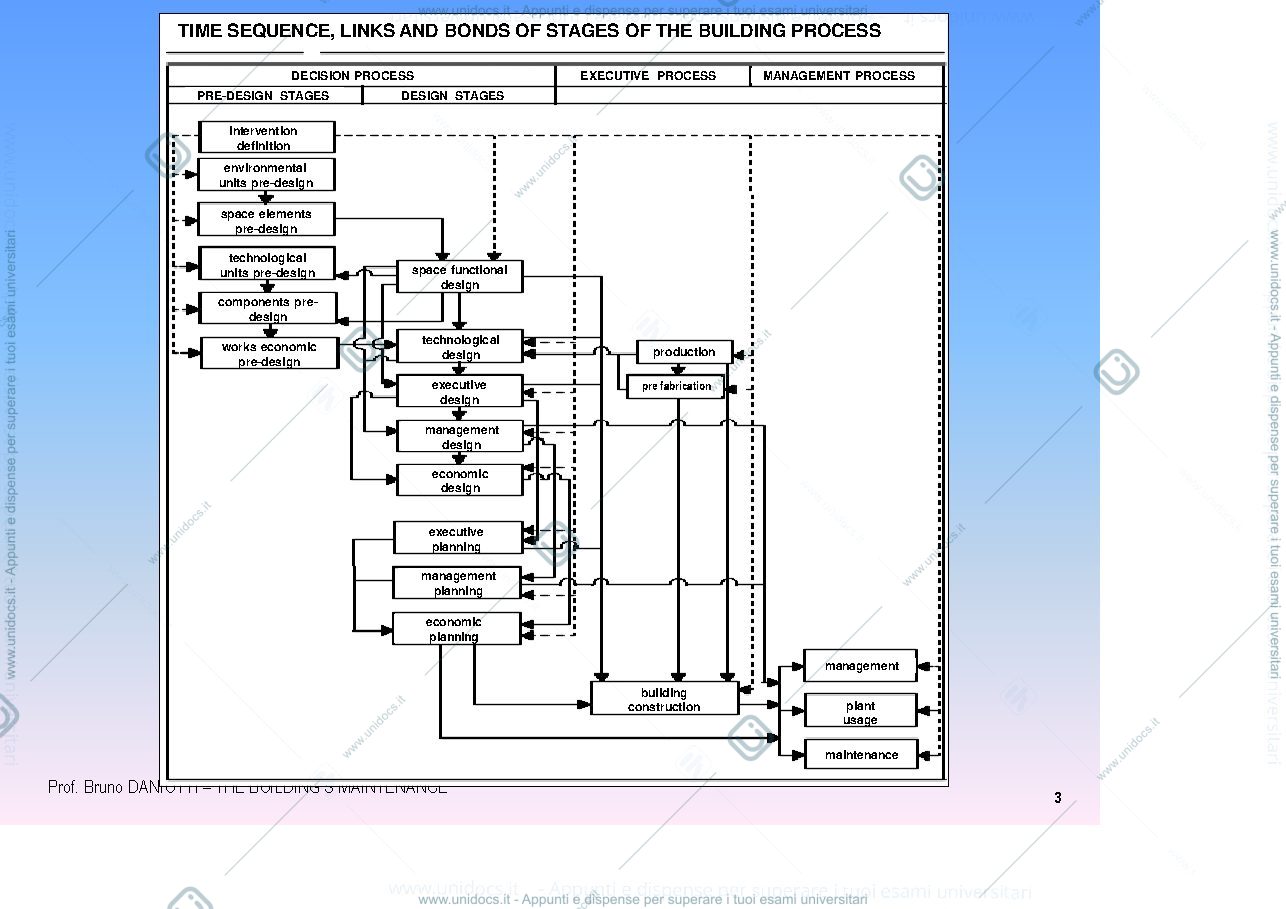Select the 'economic planning' box

click(457, 628)
